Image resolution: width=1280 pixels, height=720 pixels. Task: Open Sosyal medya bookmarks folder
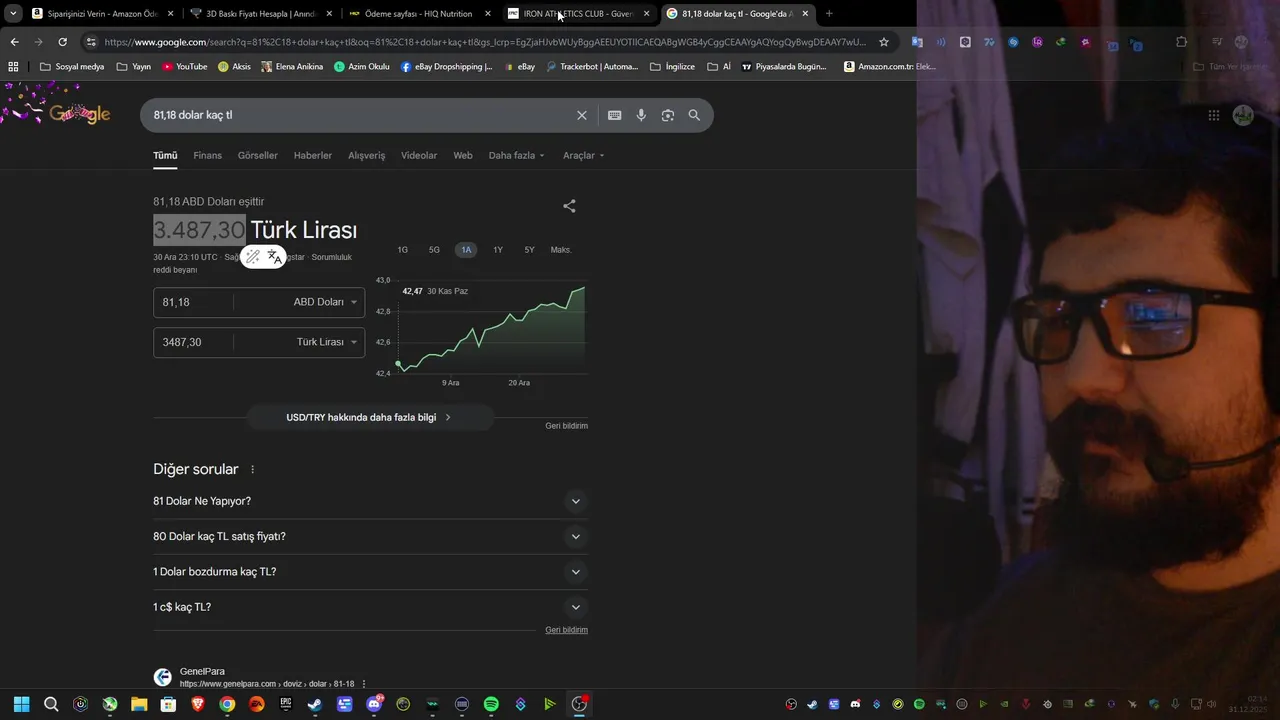[x=71, y=67]
